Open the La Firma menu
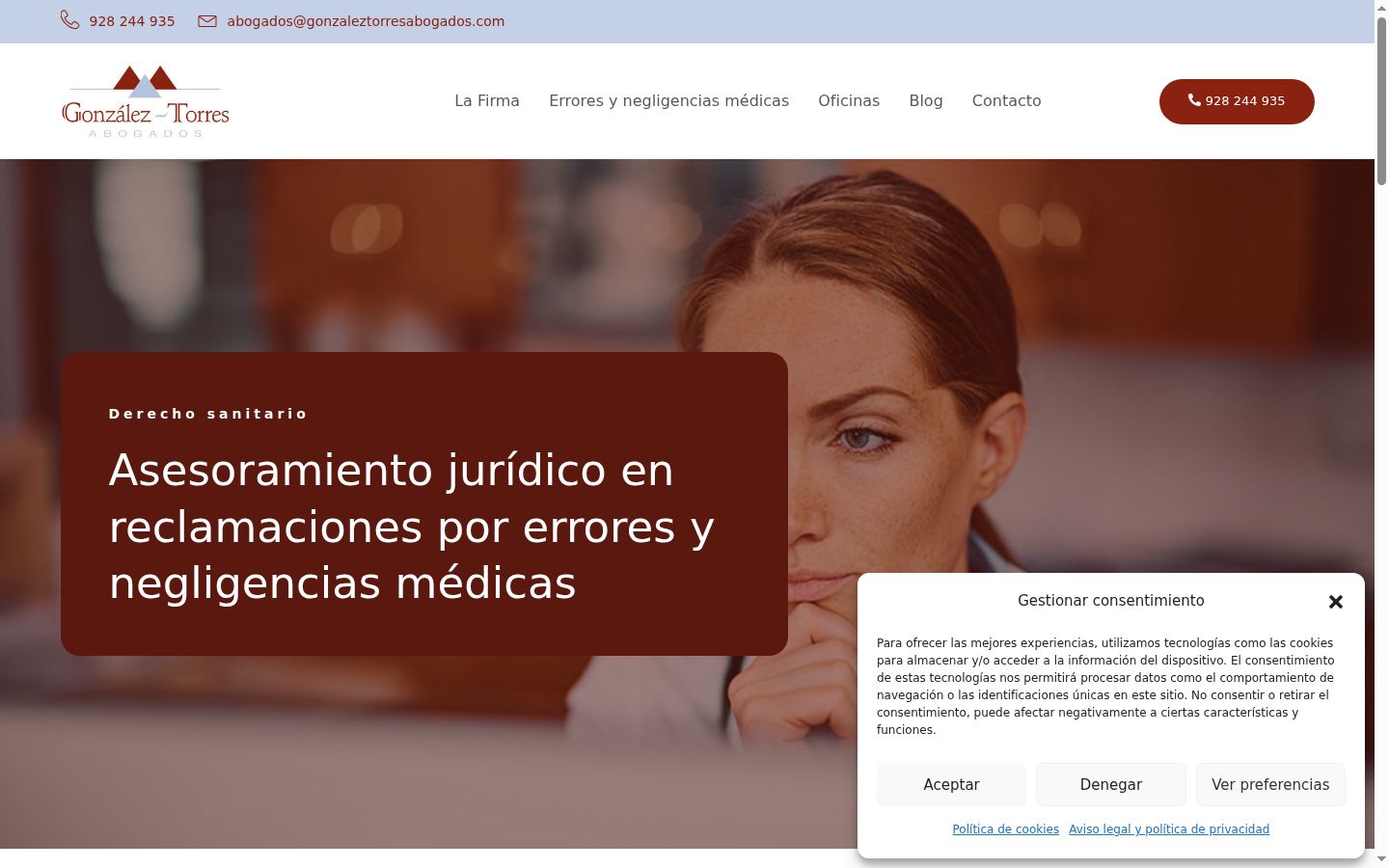The width and height of the screenshot is (1389, 868). tap(487, 100)
